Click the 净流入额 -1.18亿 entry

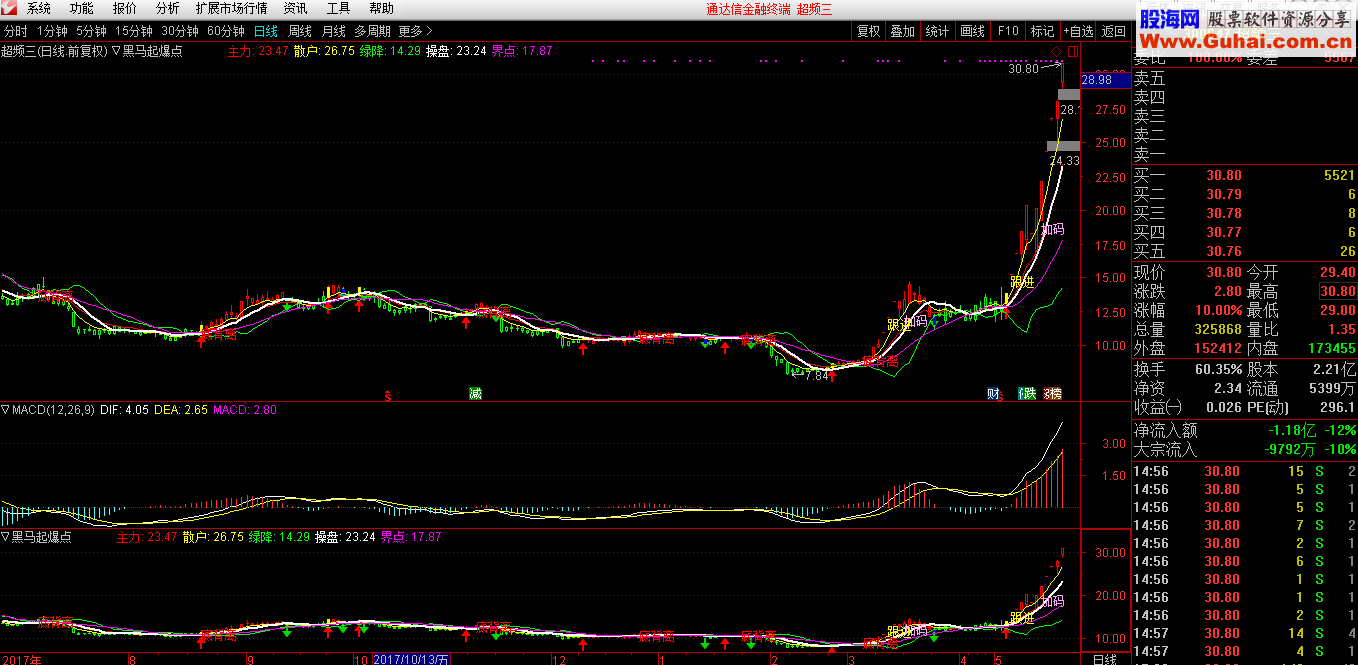point(1244,431)
